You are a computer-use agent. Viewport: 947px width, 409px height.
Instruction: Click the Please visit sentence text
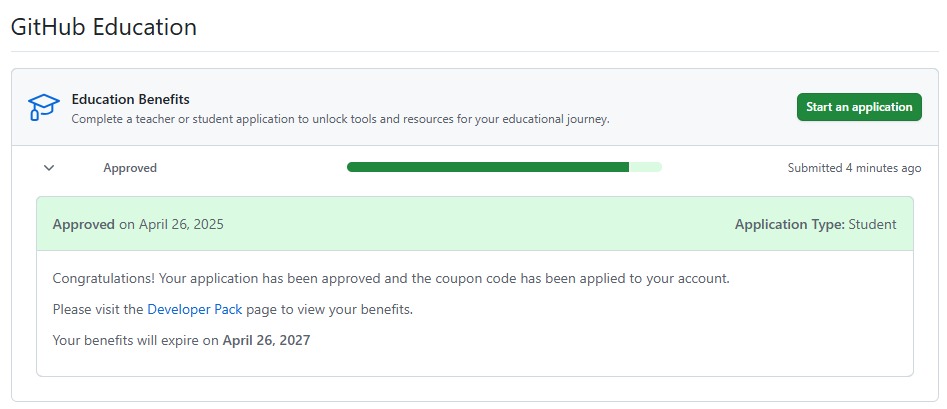tap(98, 310)
